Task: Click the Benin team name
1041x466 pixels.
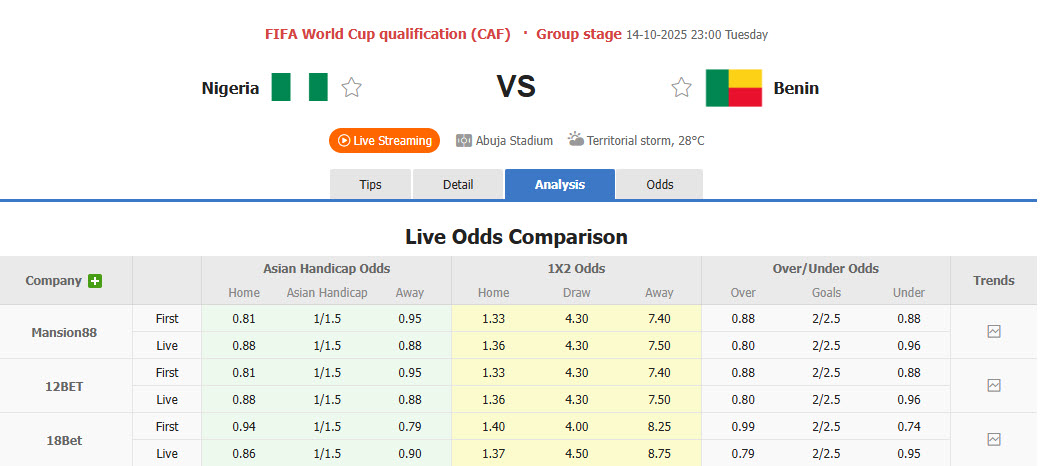Action: point(796,88)
